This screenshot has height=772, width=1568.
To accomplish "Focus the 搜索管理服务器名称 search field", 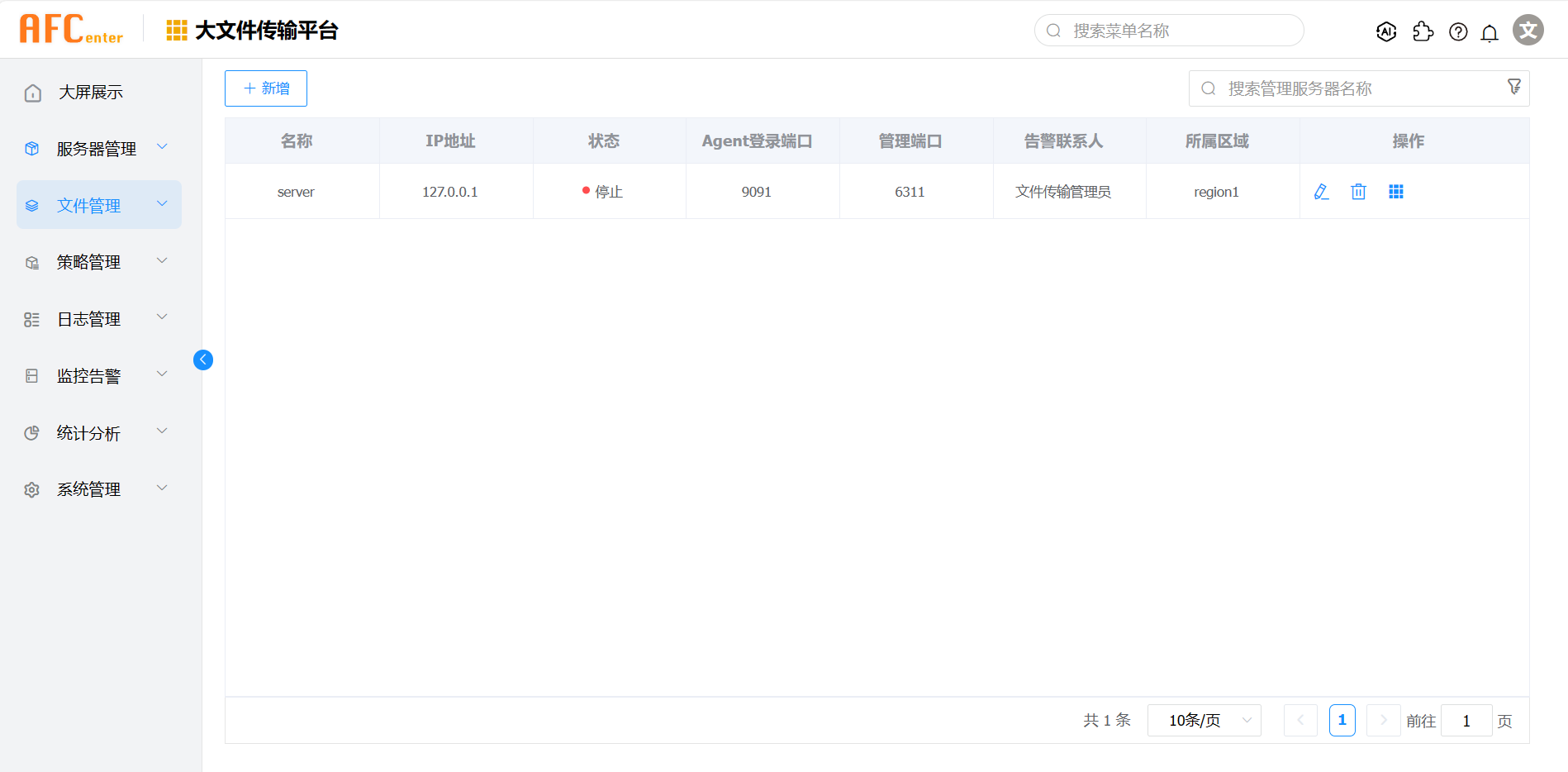I will click(x=1355, y=88).
